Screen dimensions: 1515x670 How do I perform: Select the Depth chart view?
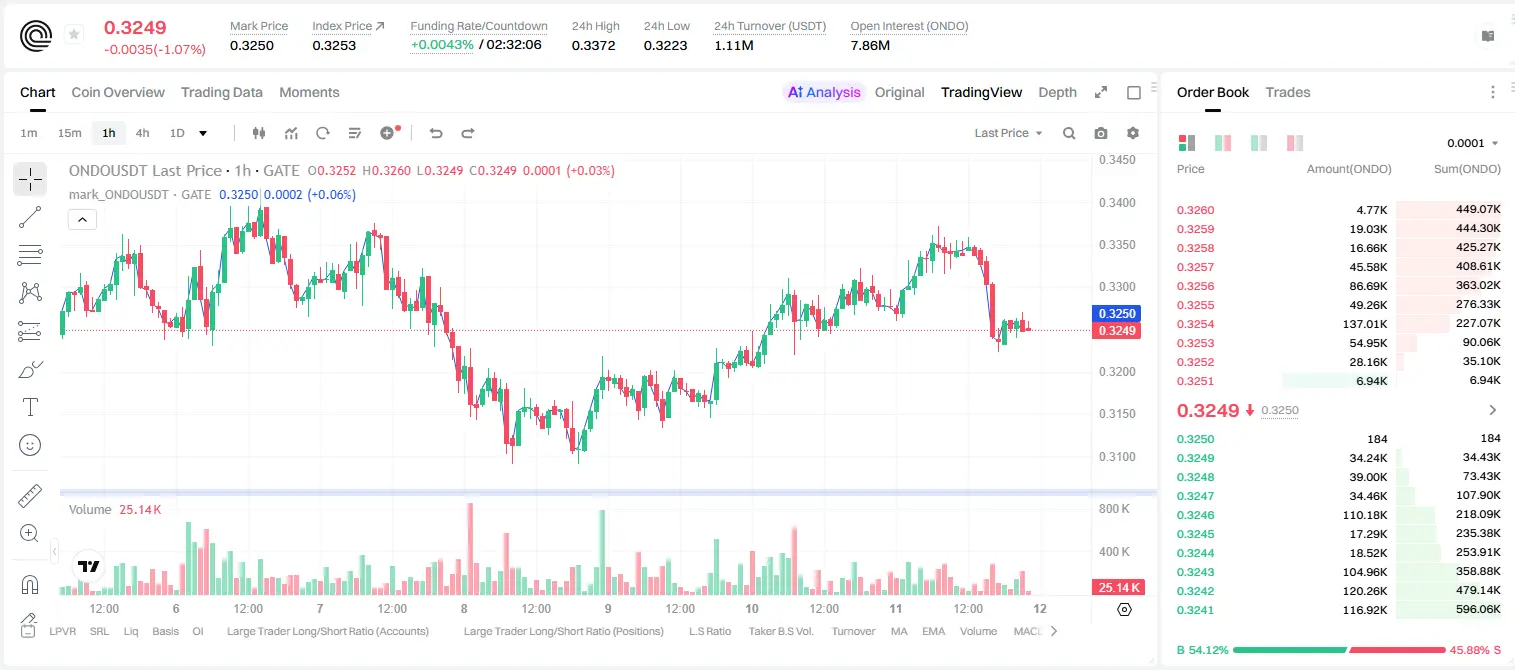(1057, 92)
